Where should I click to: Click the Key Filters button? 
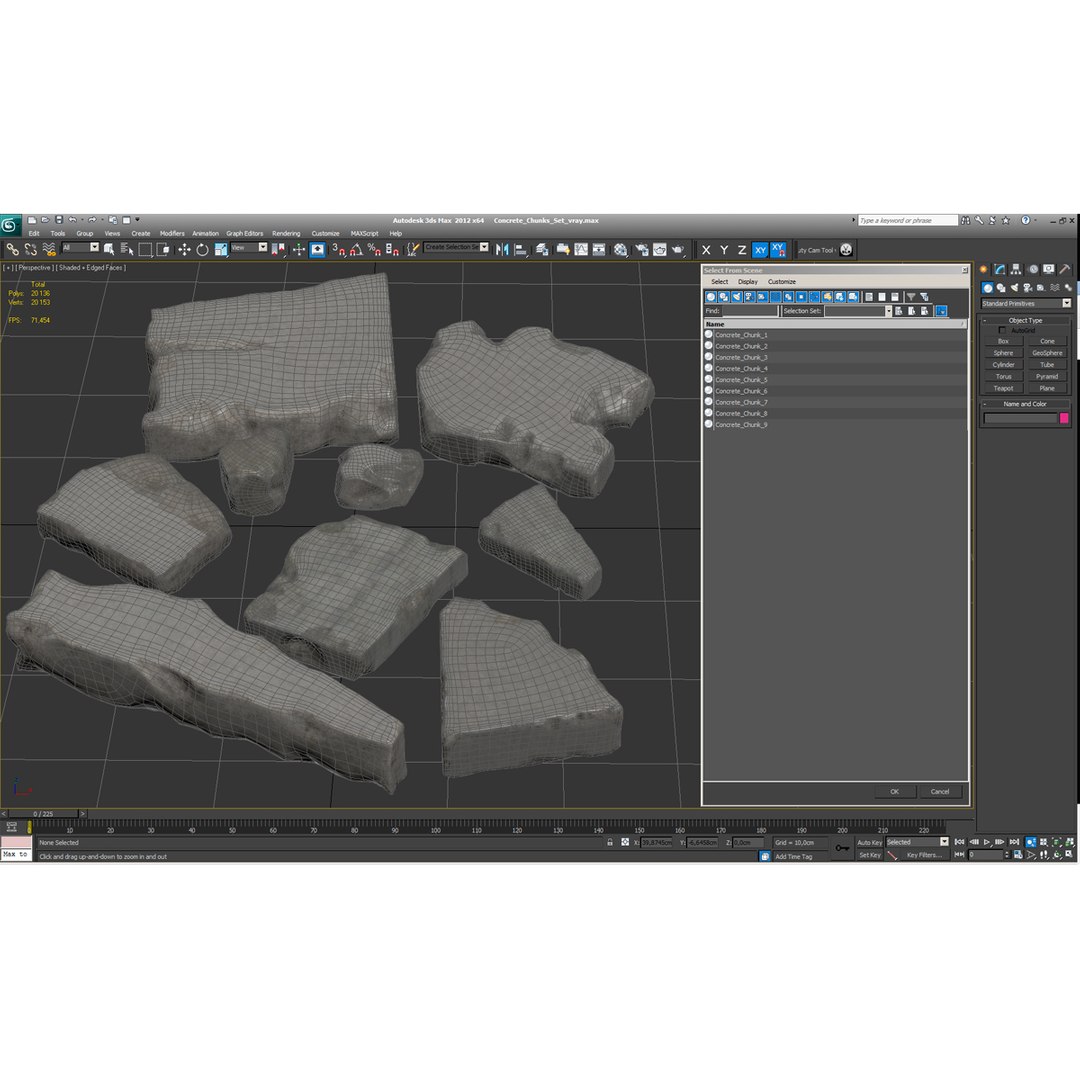[924, 855]
